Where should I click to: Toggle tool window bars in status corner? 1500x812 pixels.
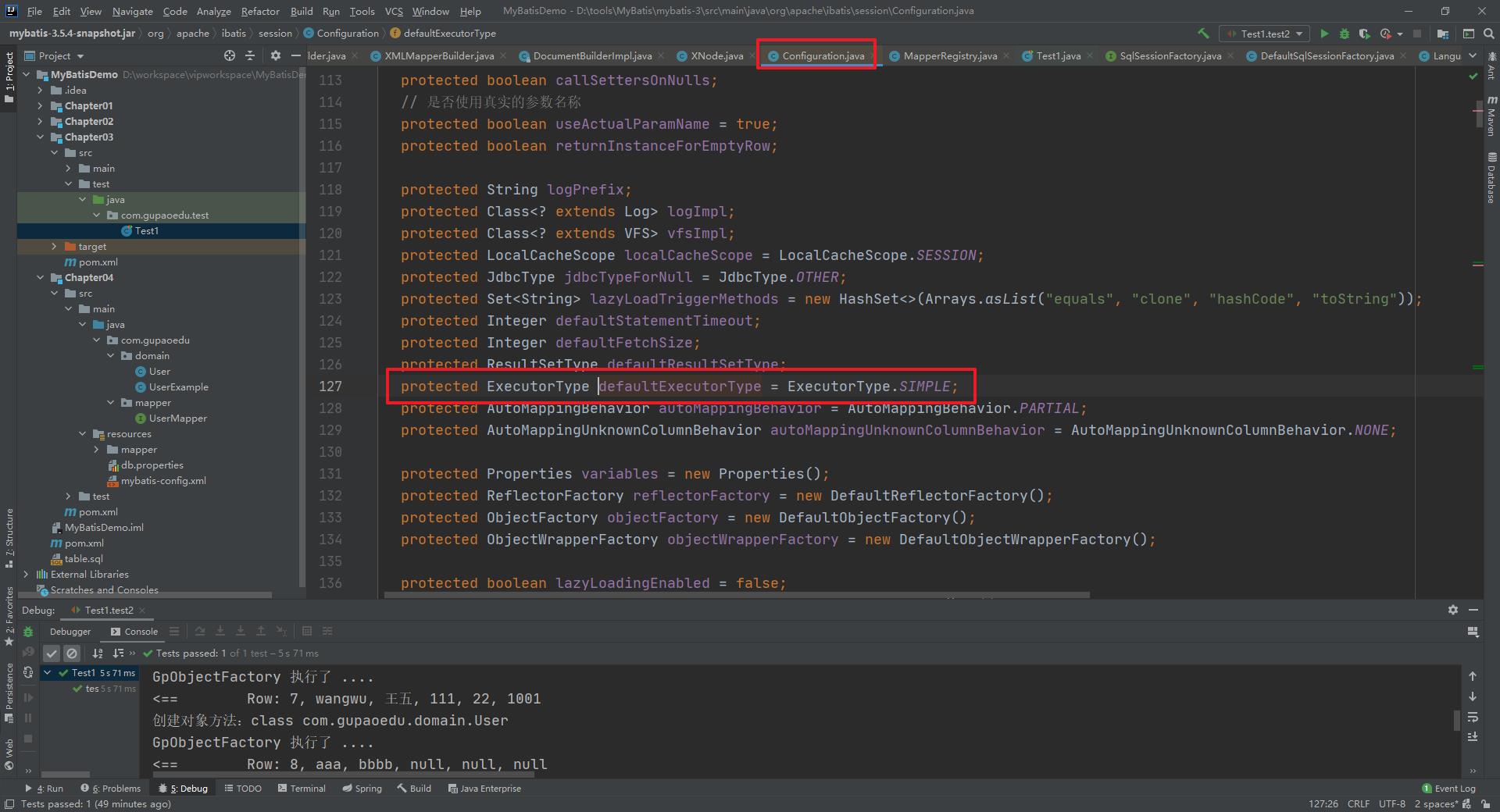click(x=9, y=803)
